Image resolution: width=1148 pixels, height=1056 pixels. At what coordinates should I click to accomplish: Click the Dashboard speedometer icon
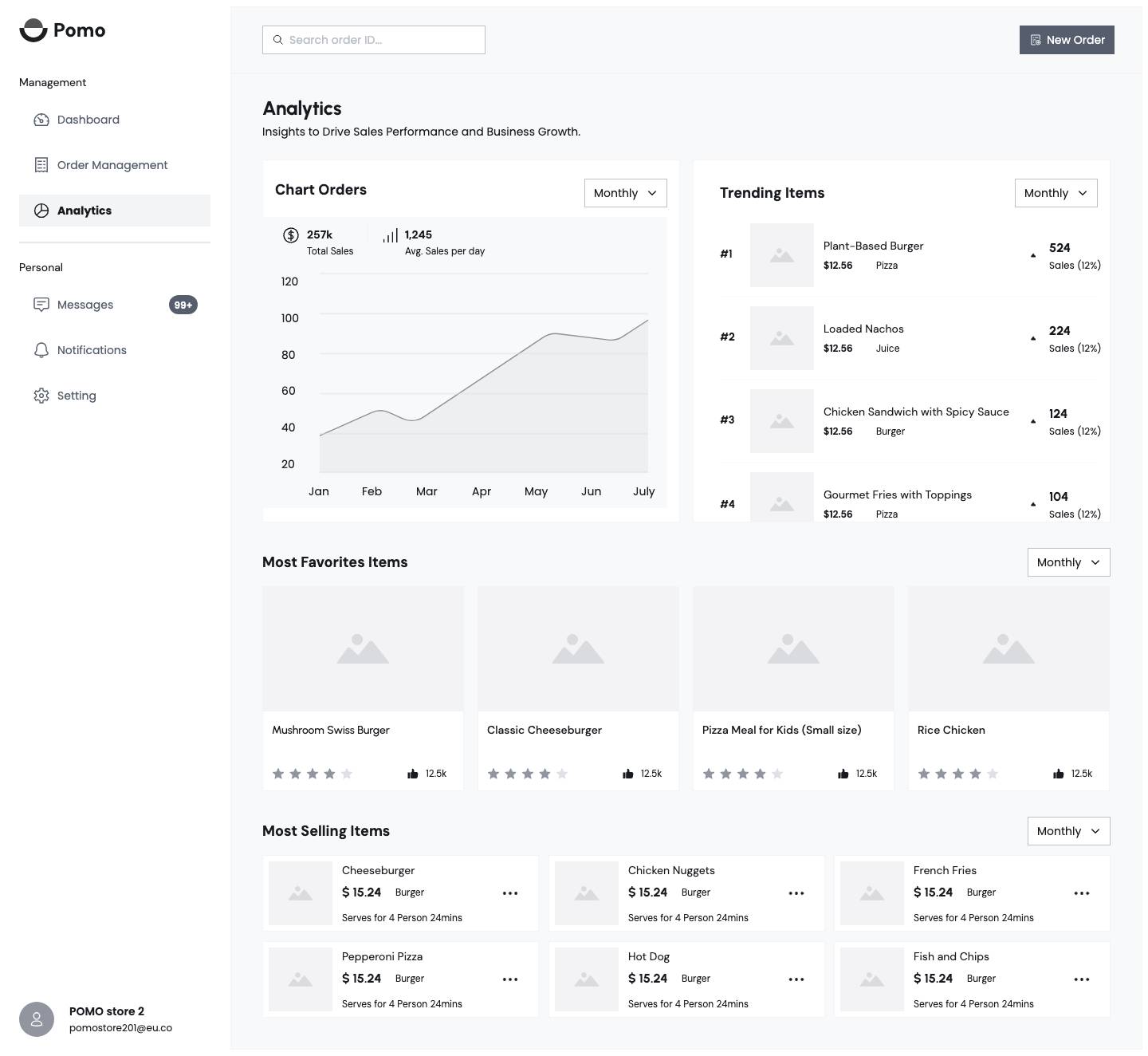(41, 120)
